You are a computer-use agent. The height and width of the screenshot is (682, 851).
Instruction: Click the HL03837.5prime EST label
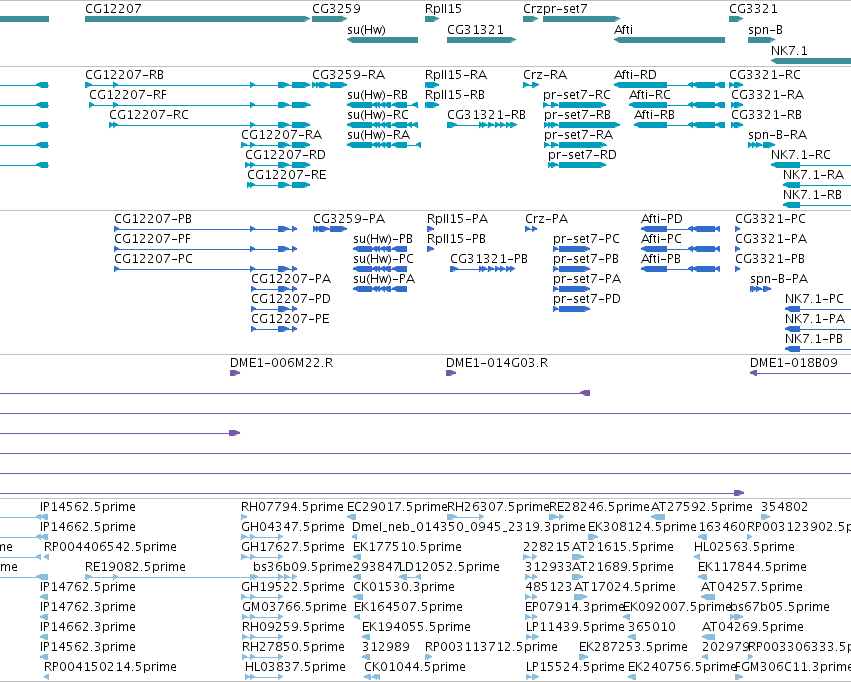(295, 667)
